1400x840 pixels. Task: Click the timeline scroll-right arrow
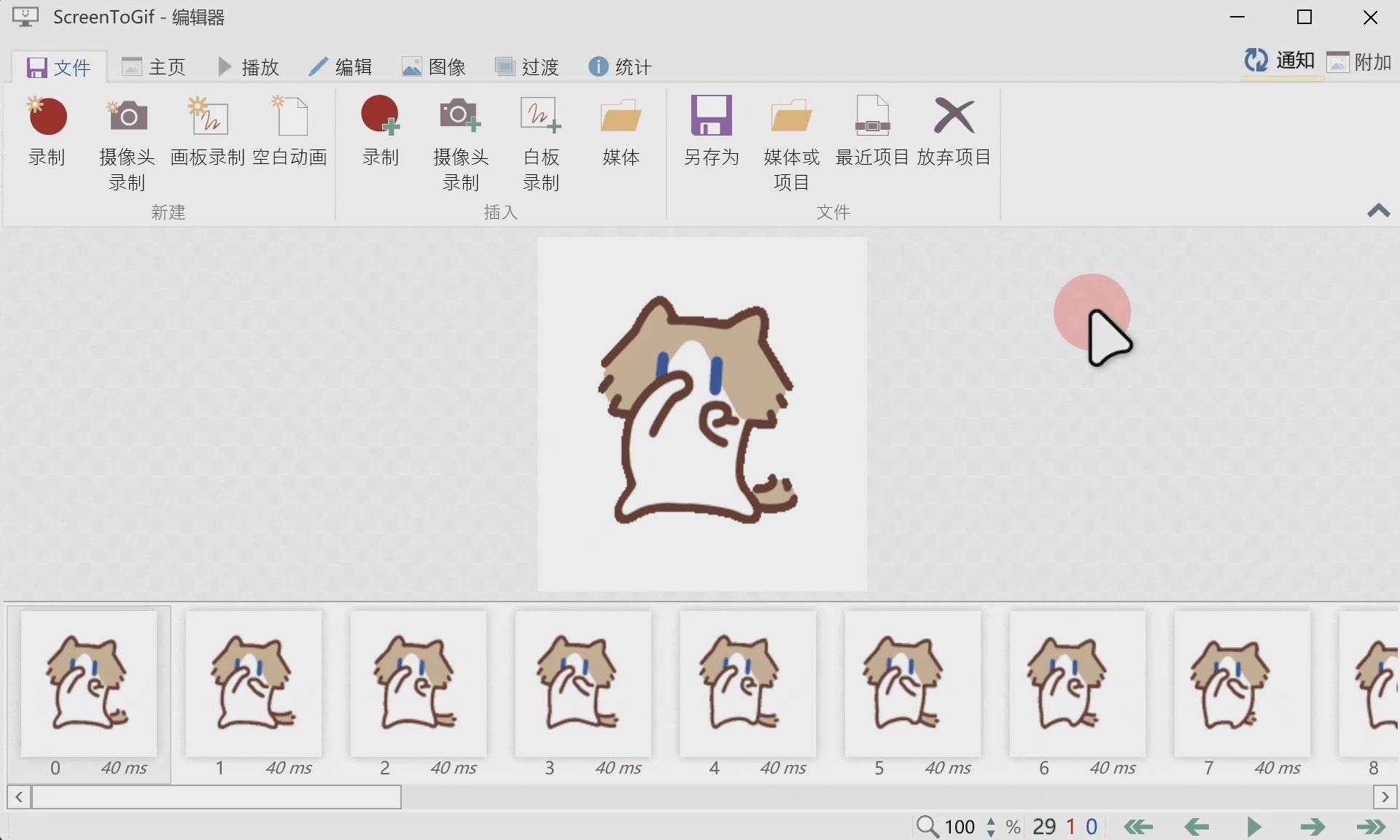click(1385, 797)
